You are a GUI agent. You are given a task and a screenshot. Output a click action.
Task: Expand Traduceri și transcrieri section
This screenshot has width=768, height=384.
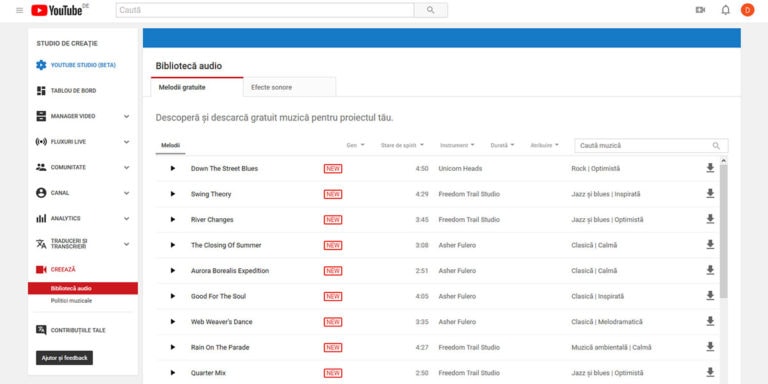click(126, 244)
